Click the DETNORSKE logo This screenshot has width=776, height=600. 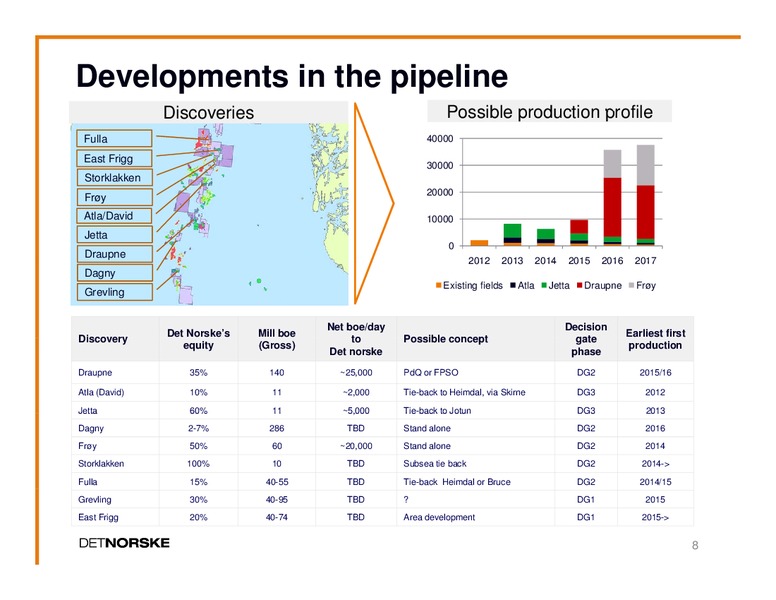pyautogui.click(x=124, y=543)
